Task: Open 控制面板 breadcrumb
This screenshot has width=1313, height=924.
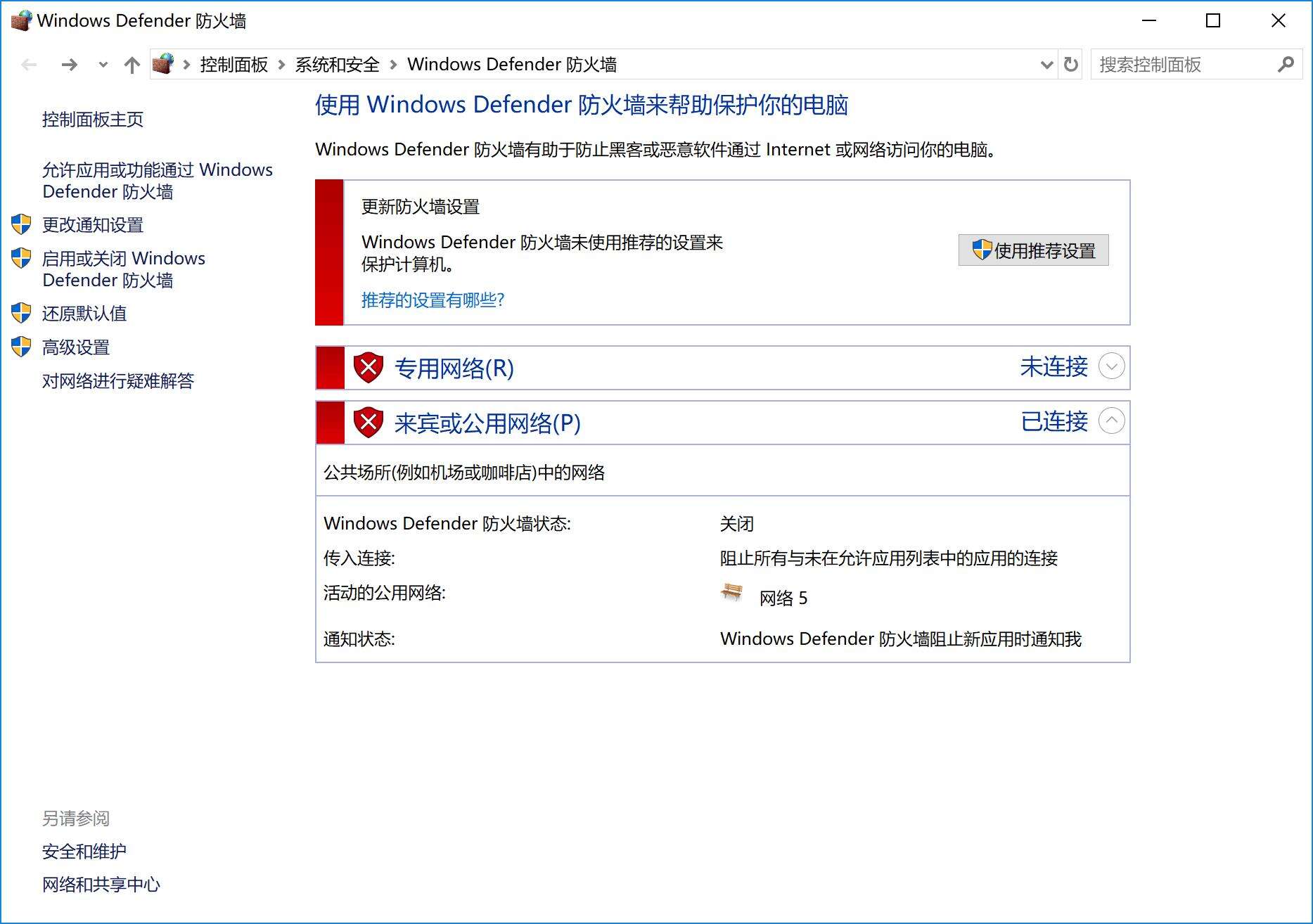Action: (x=234, y=65)
